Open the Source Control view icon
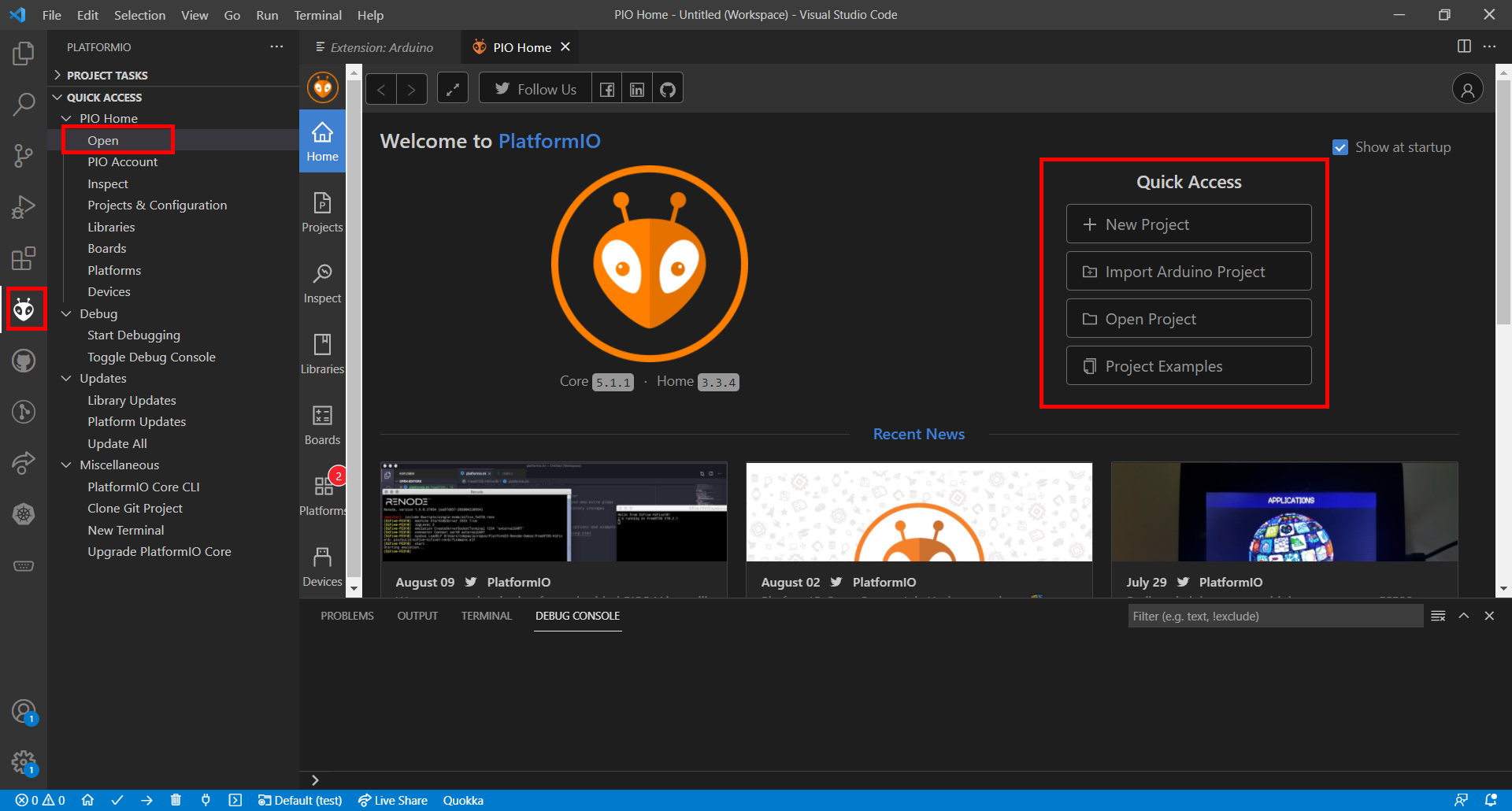 point(24,156)
